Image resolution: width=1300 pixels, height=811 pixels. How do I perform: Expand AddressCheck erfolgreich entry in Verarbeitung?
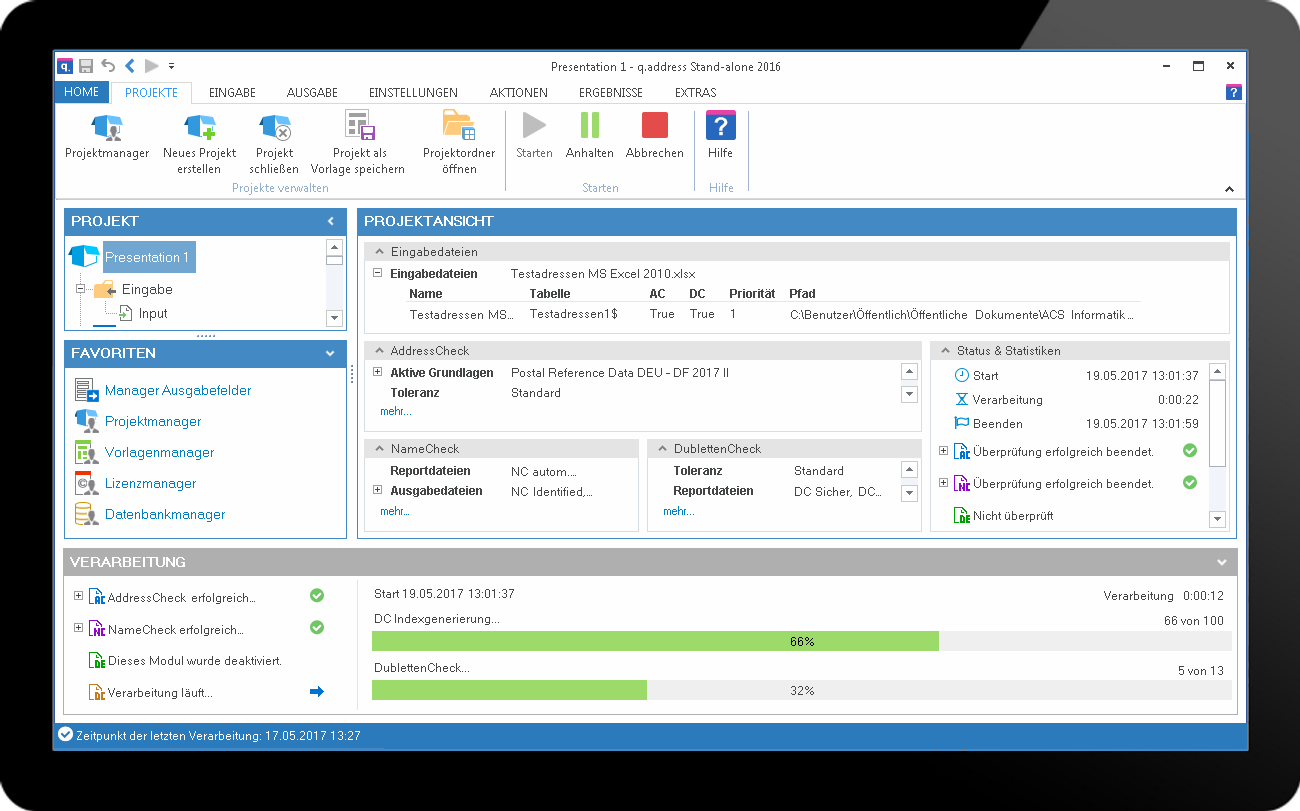coord(79,596)
